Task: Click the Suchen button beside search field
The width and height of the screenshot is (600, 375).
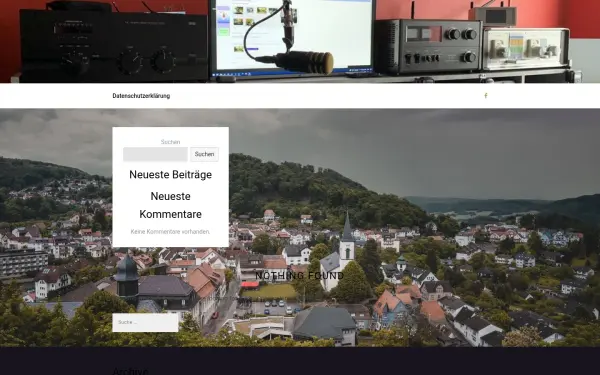Action: [204, 154]
